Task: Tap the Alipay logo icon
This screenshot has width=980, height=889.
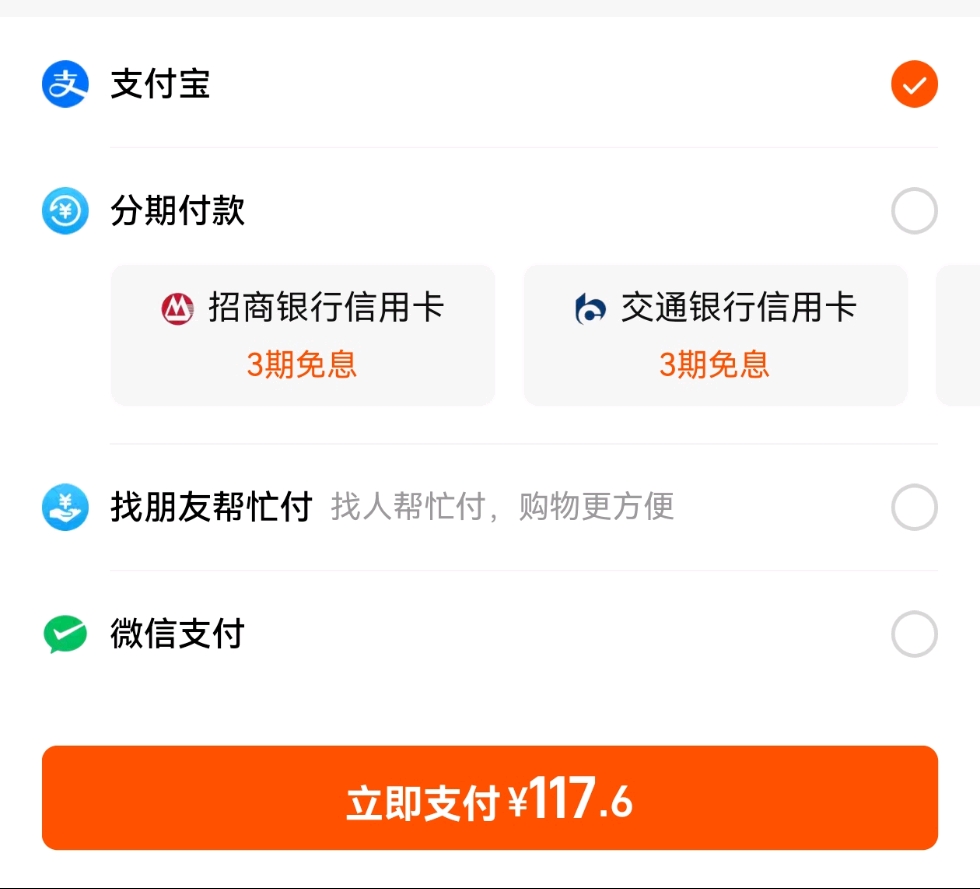Action: (65, 84)
